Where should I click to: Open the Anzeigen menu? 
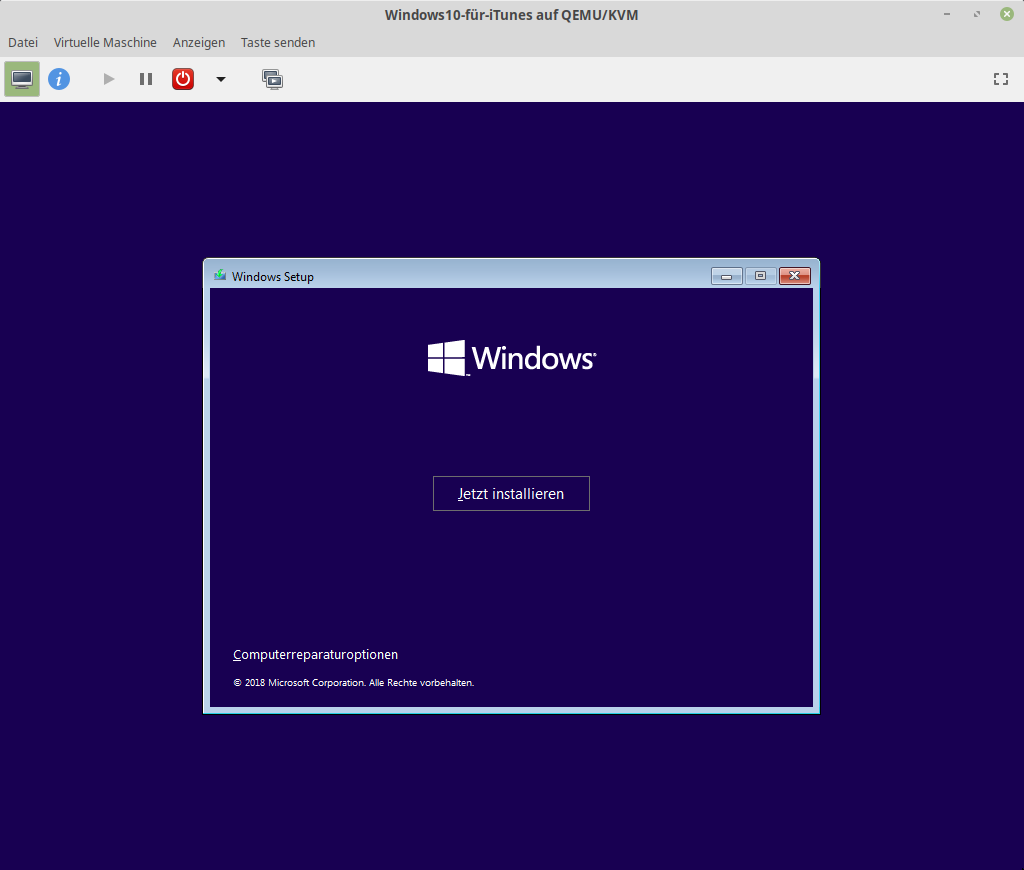point(199,42)
